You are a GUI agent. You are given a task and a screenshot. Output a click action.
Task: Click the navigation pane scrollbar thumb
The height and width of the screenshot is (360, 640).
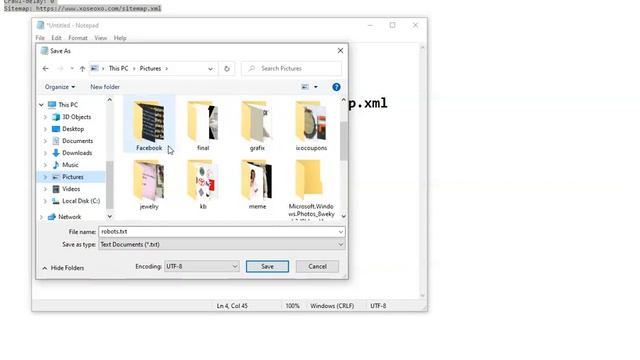click(109, 184)
